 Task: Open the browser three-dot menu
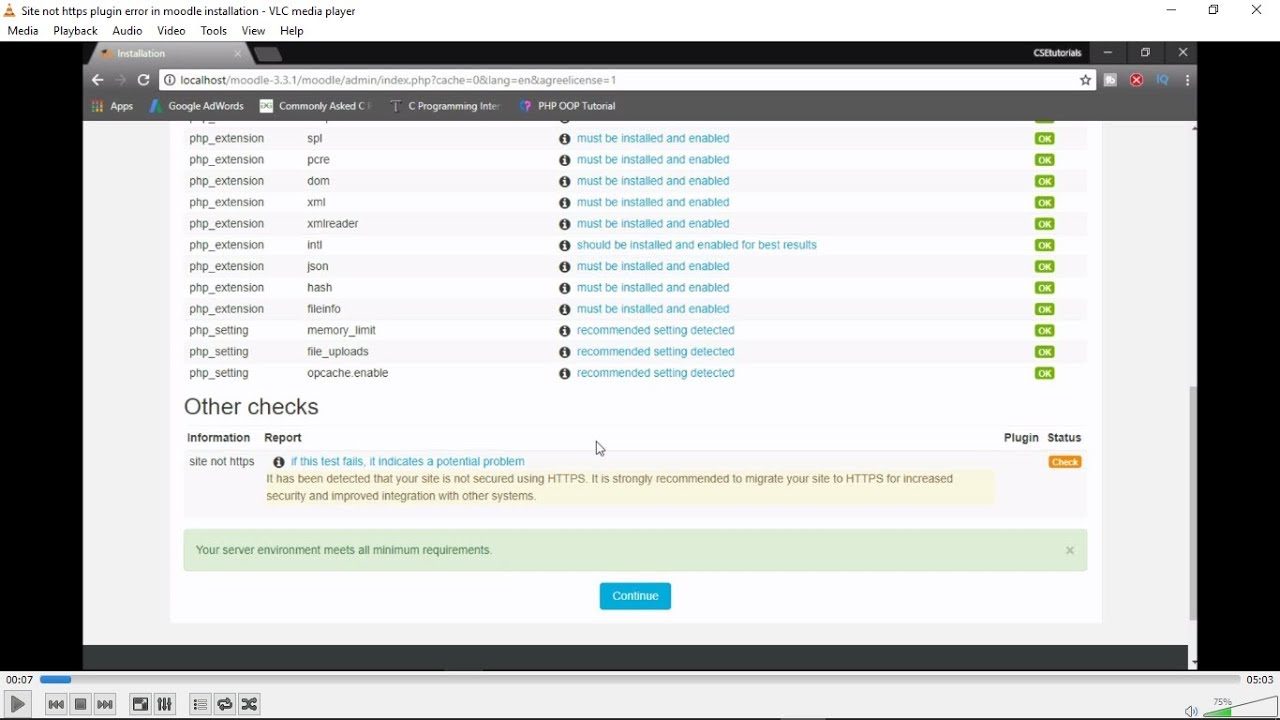tap(1188, 80)
